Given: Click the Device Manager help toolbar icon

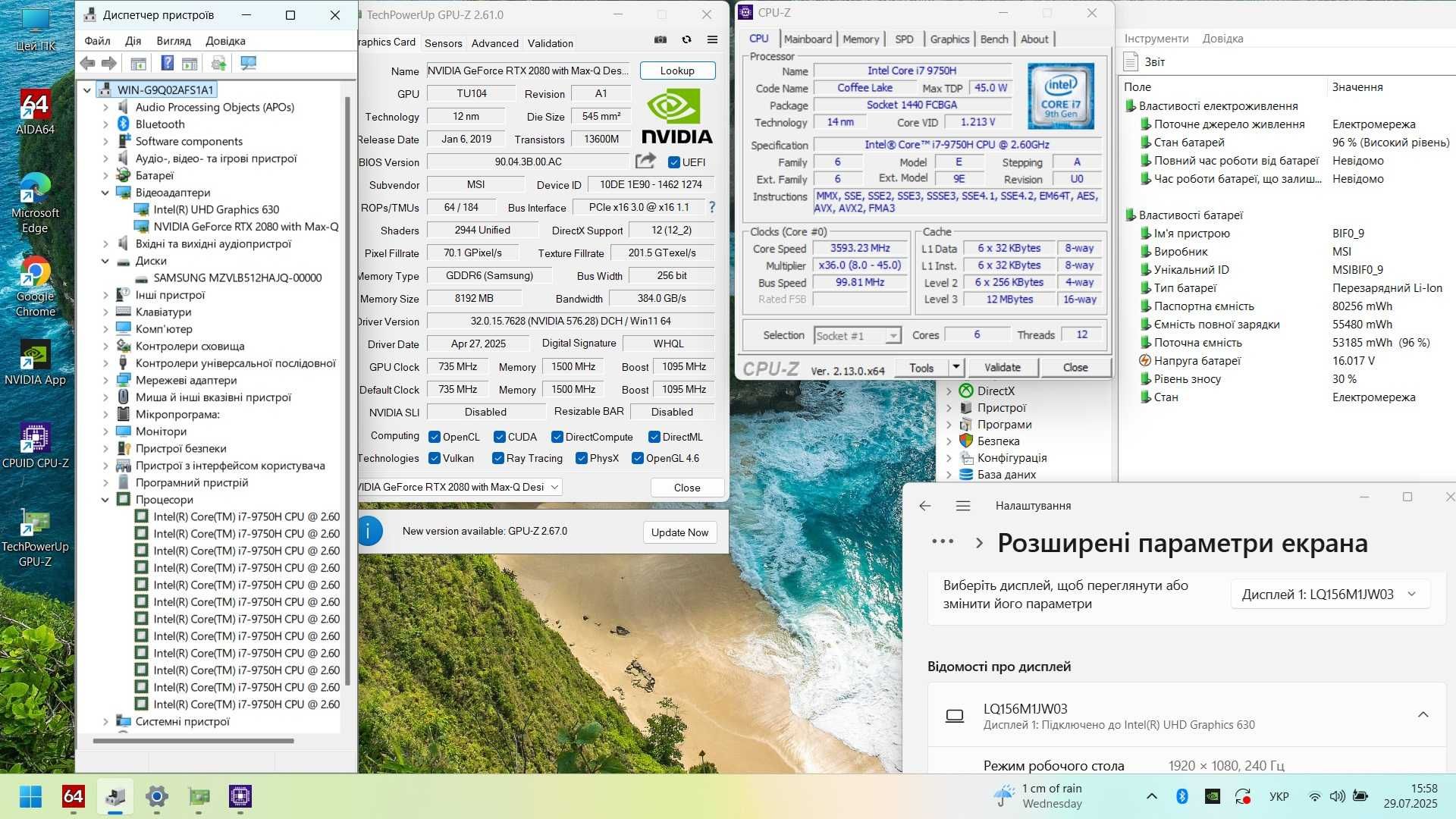Looking at the screenshot, I should tap(168, 64).
